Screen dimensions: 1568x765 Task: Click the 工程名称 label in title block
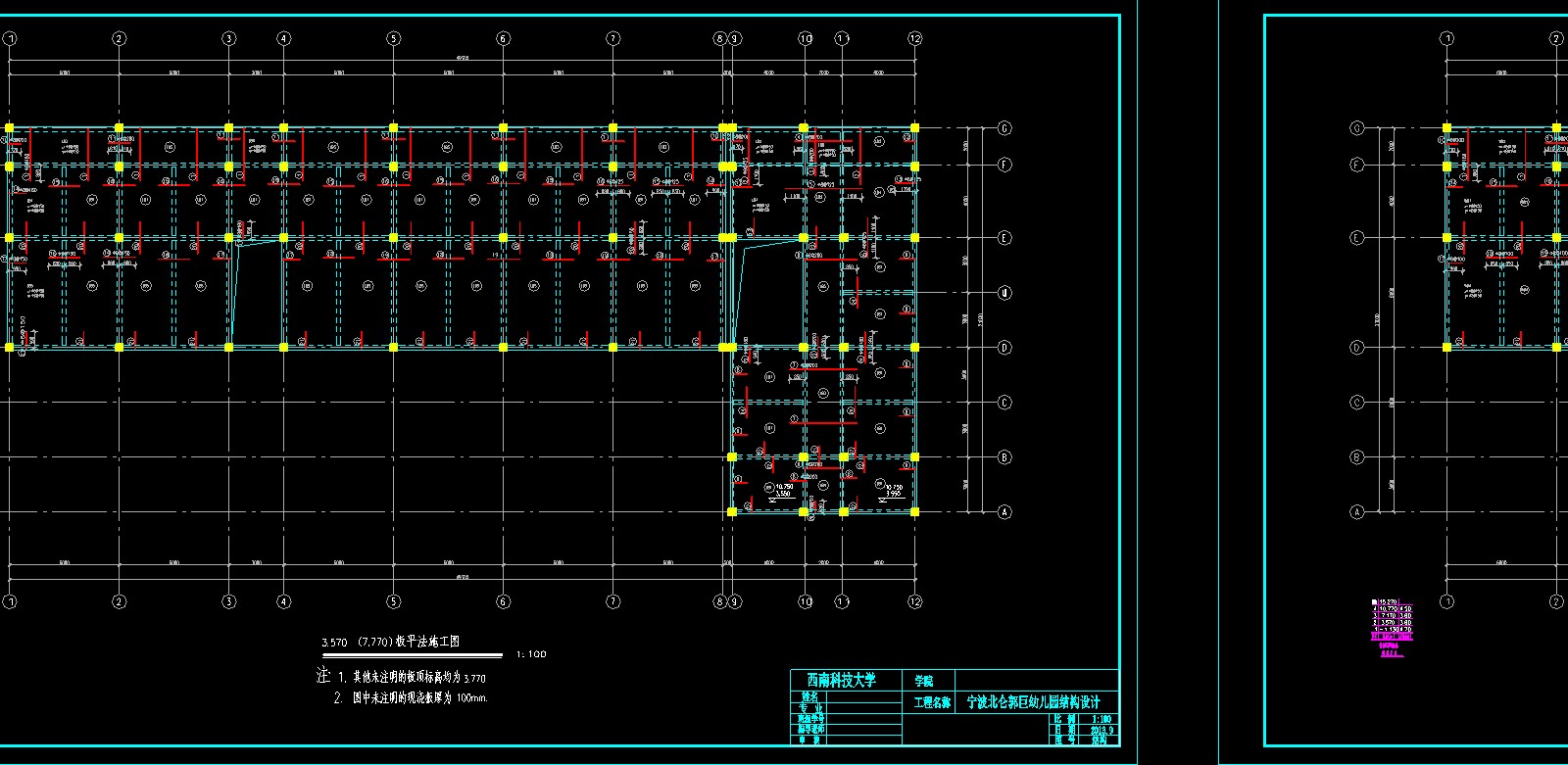point(932,702)
